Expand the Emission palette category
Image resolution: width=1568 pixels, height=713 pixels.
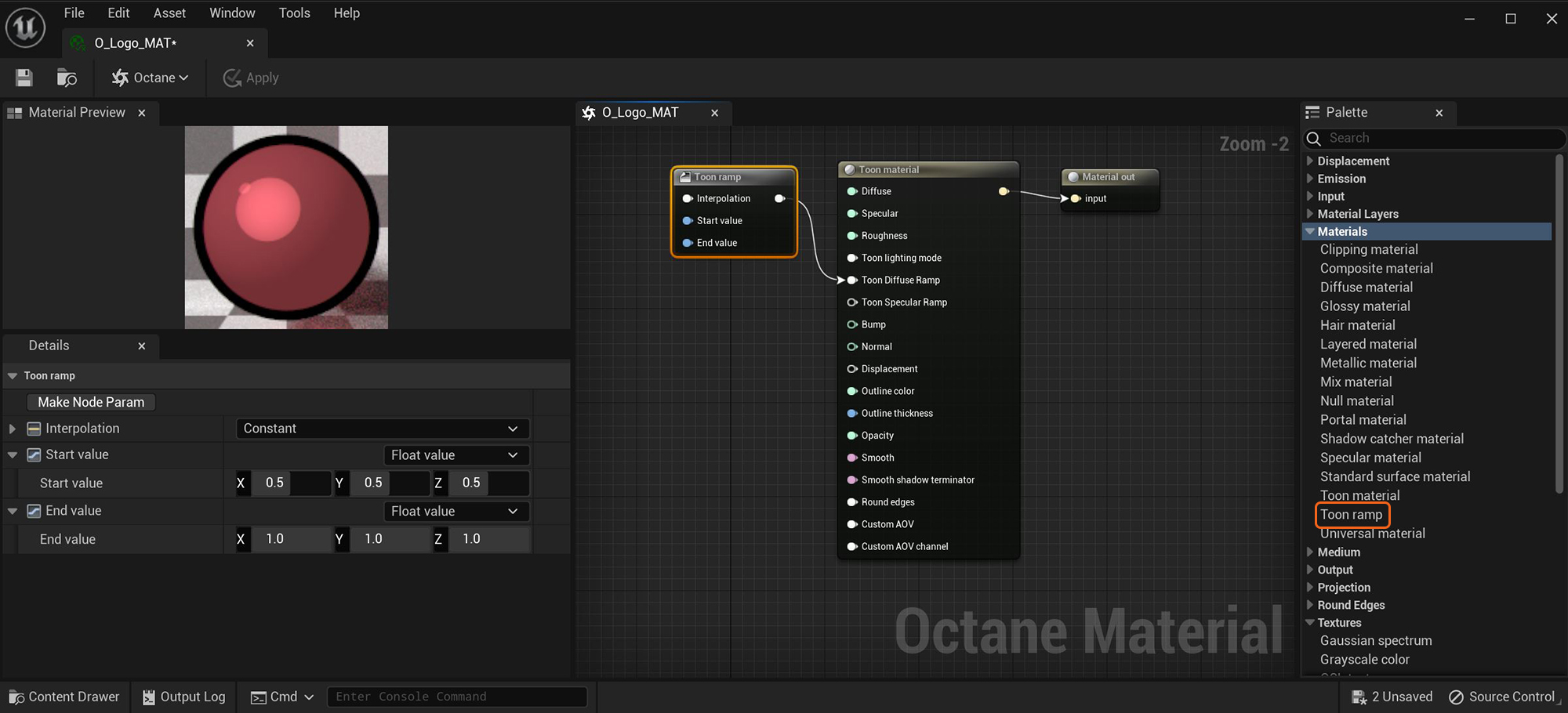tap(1309, 179)
